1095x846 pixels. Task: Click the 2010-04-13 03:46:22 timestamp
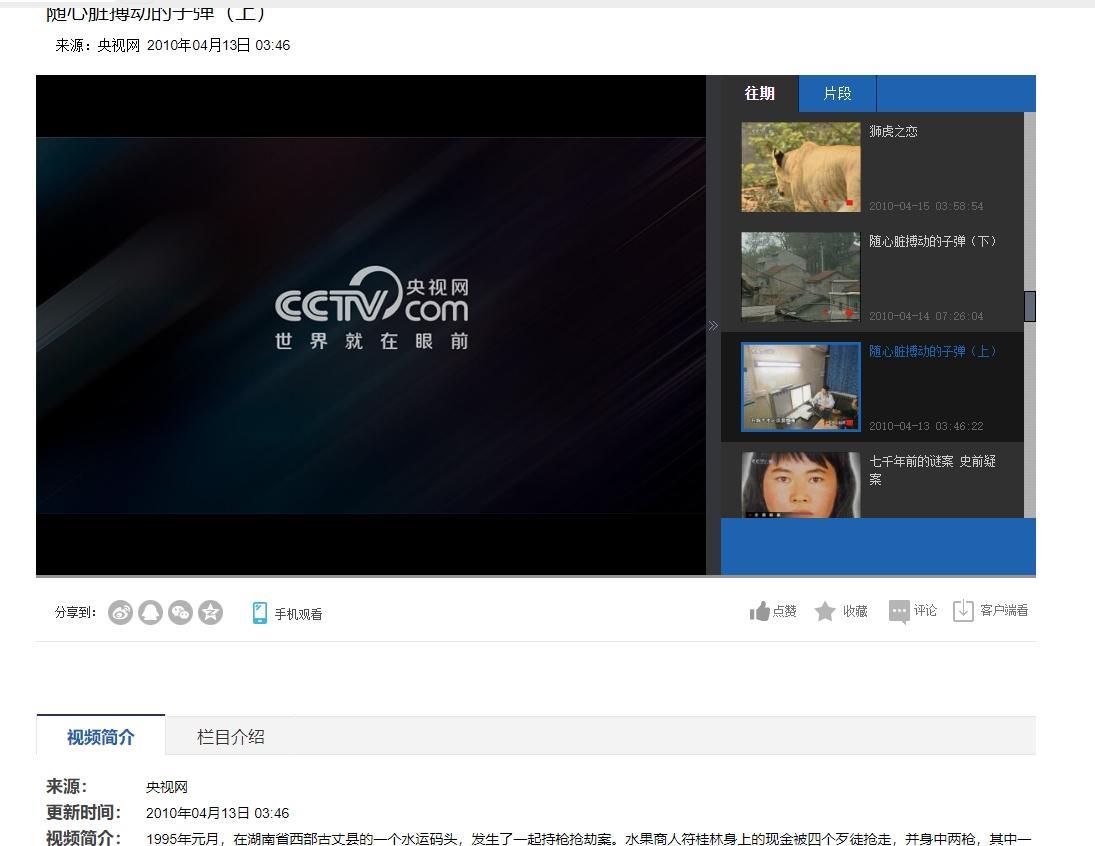(926, 426)
